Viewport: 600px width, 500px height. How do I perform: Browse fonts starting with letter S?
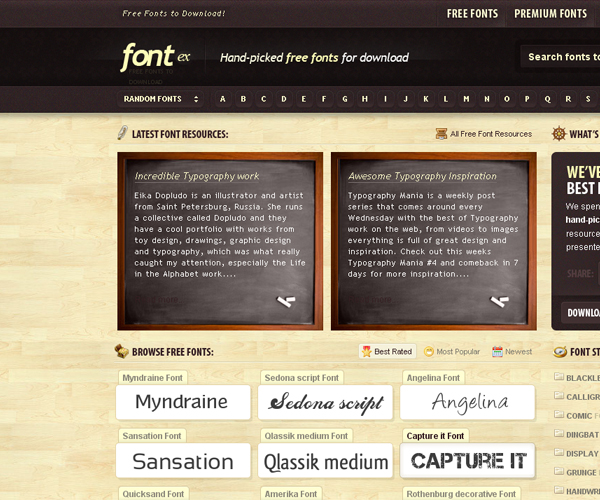point(588,99)
